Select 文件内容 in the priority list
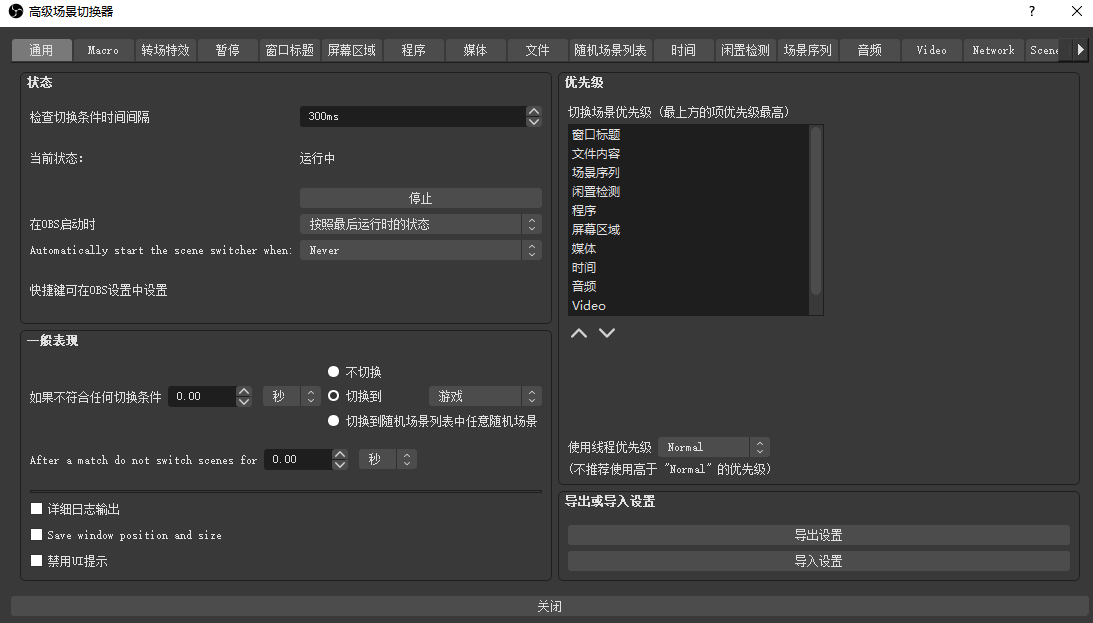Viewport: 1093px width, 623px height. tap(689, 153)
